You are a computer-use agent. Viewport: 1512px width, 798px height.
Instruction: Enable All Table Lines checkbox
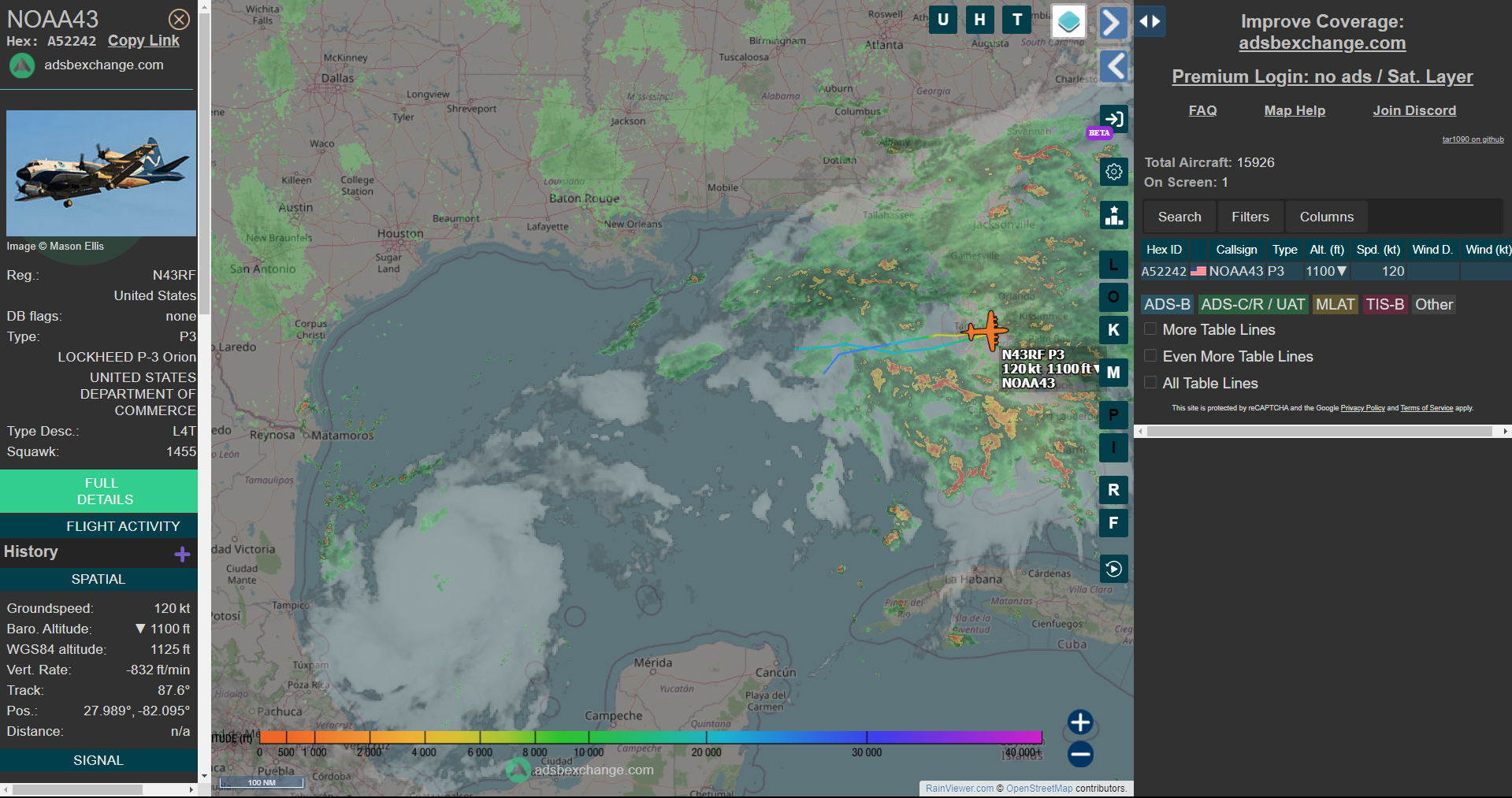1150,383
